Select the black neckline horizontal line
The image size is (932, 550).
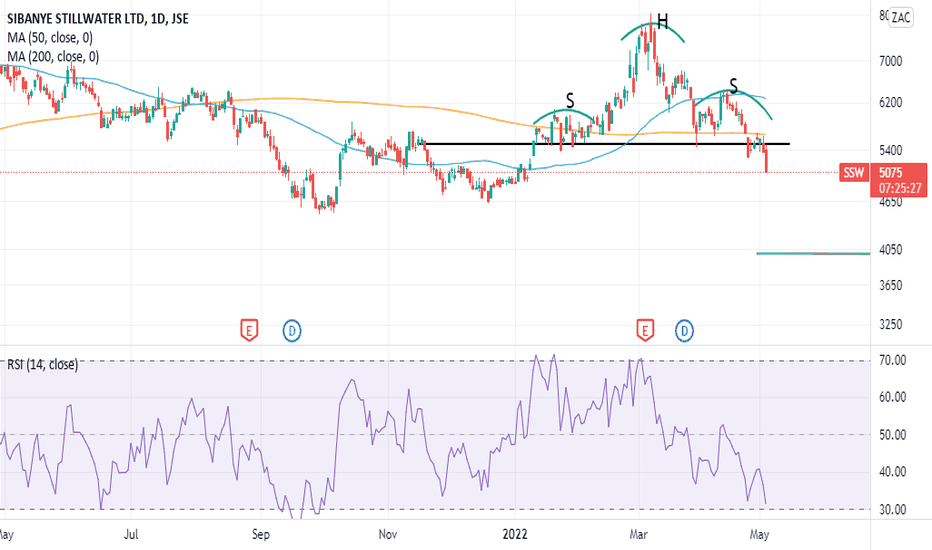[604, 144]
